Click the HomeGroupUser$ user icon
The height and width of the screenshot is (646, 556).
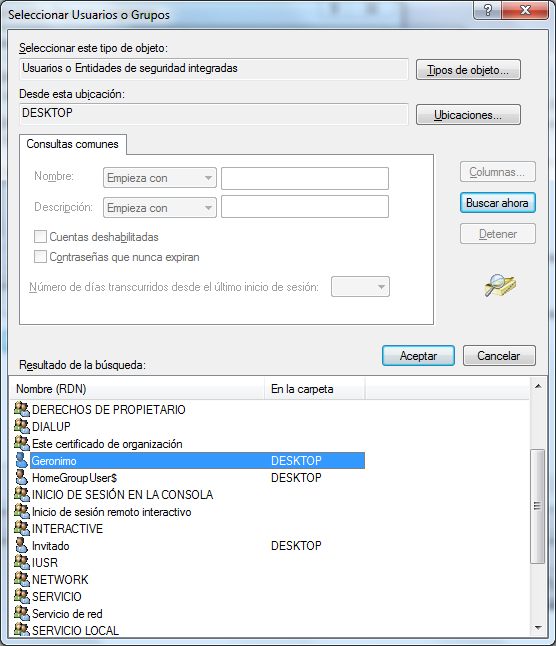(x=21, y=477)
